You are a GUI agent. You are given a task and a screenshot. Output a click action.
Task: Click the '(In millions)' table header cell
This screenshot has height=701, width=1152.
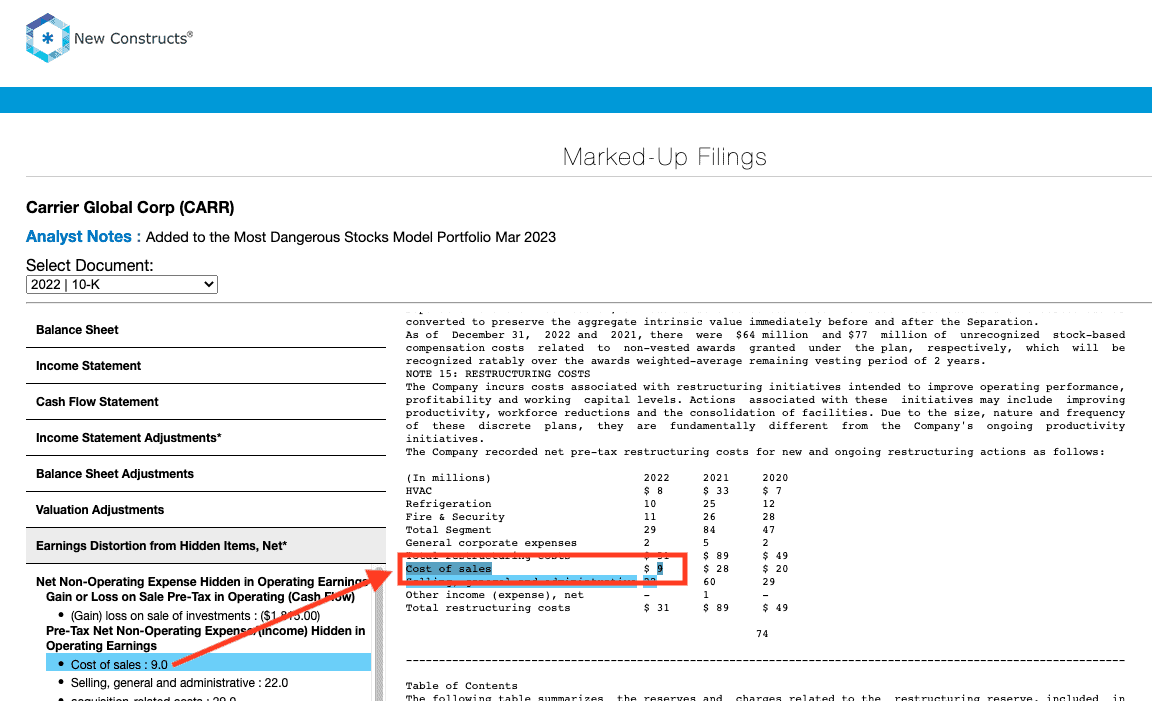tap(448, 478)
